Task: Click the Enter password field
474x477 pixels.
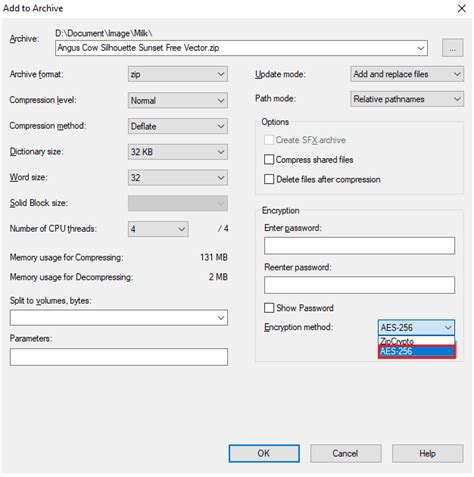Action: [359, 246]
